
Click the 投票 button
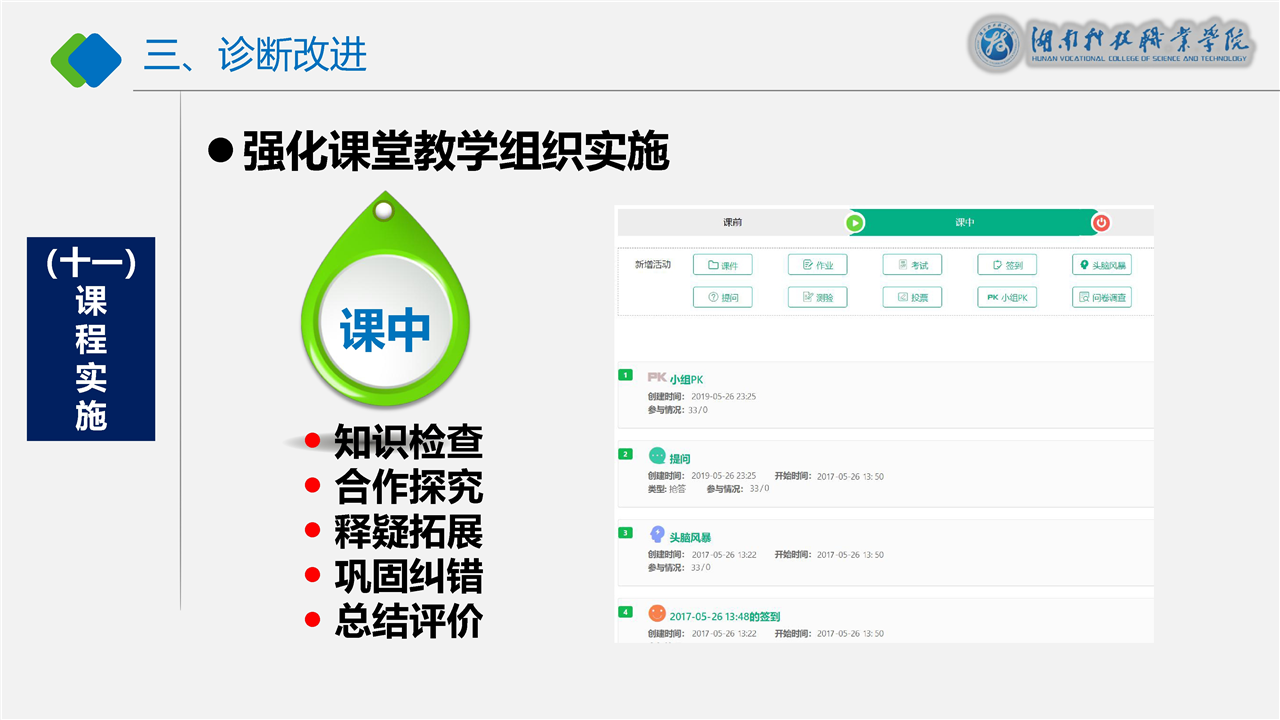(912, 297)
